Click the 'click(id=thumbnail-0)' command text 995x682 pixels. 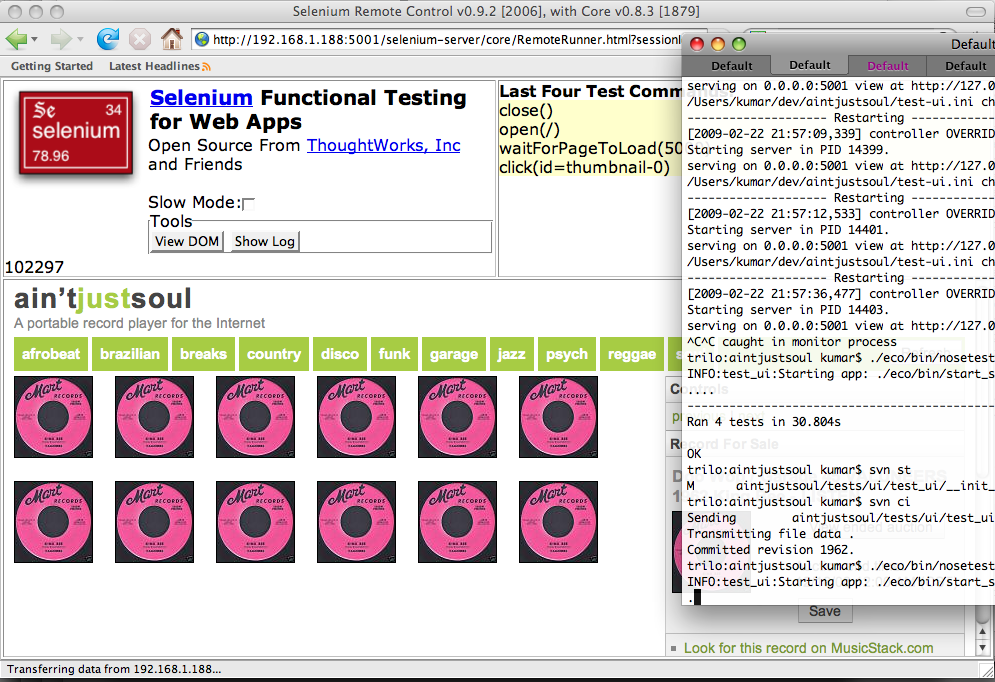(x=584, y=167)
